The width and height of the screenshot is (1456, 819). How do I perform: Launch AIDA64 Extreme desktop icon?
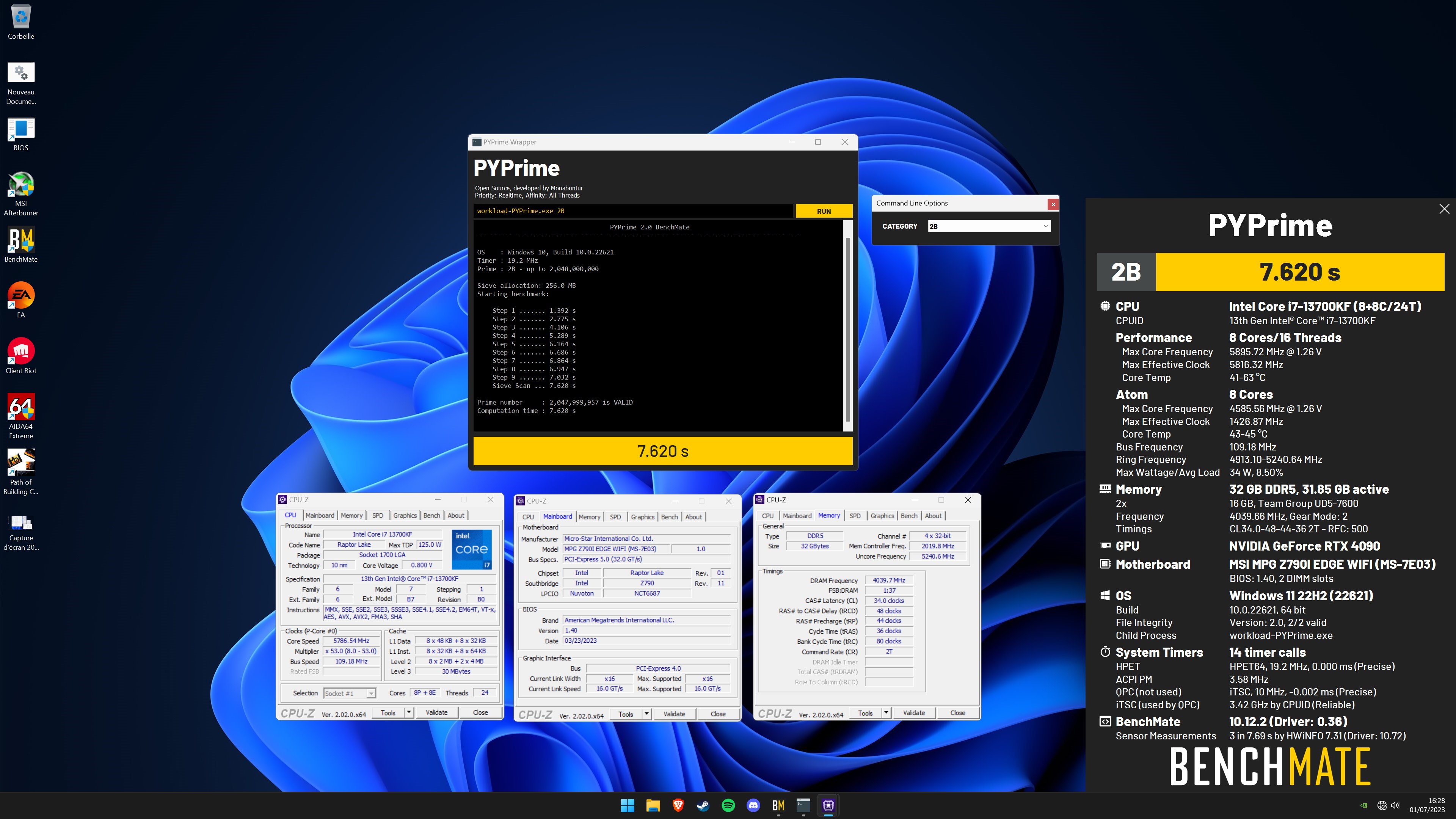click(x=21, y=417)
